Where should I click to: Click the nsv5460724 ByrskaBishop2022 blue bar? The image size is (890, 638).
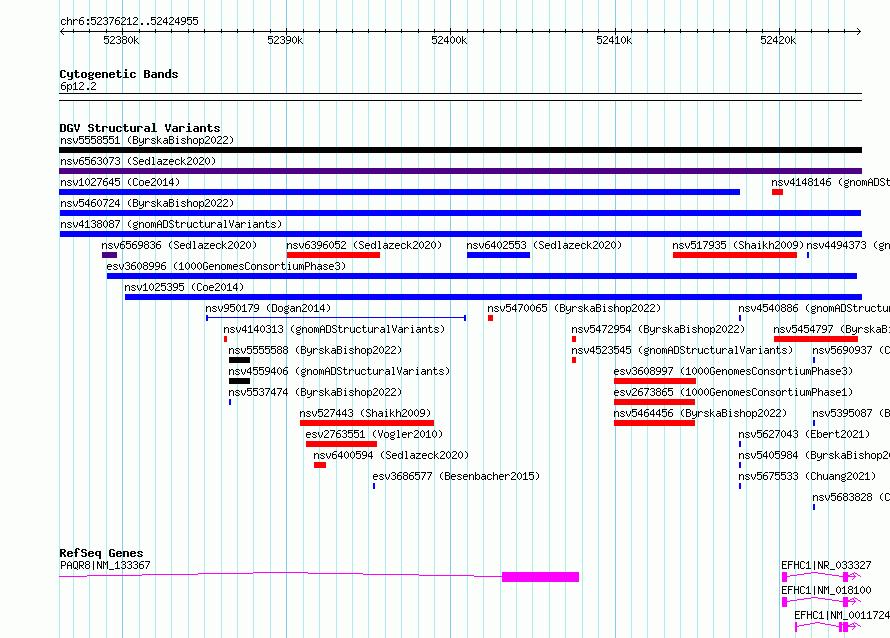coord(460,213)
